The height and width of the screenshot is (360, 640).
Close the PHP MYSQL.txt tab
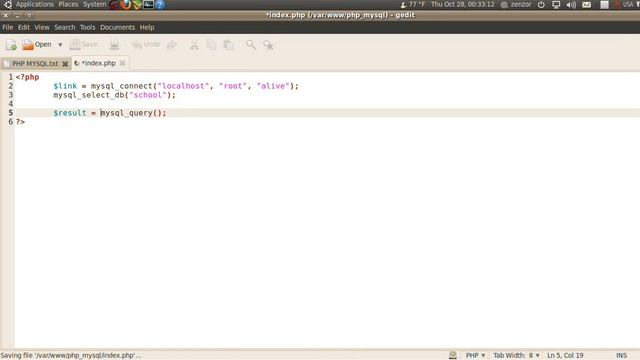(65, 64)
